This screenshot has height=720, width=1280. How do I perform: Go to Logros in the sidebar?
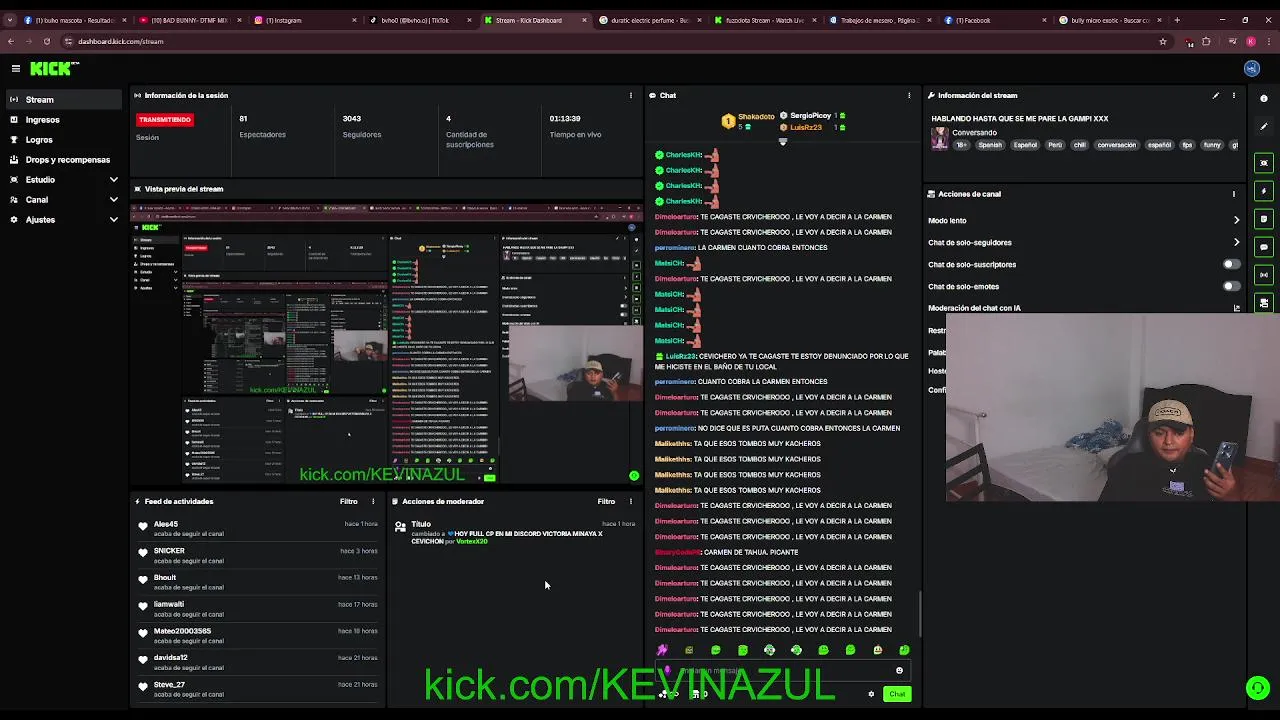tap(62, 139)
